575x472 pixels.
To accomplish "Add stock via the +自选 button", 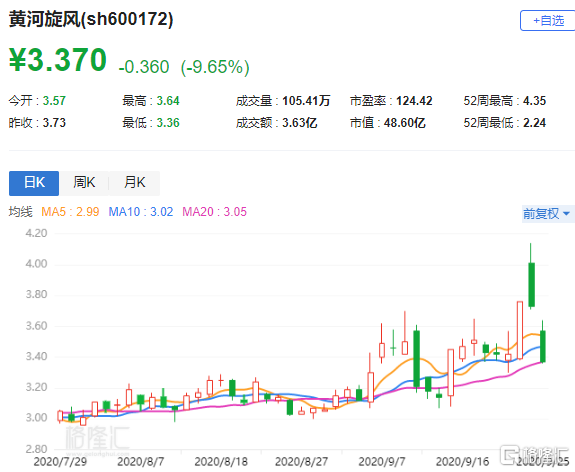I will pos(547,21).
